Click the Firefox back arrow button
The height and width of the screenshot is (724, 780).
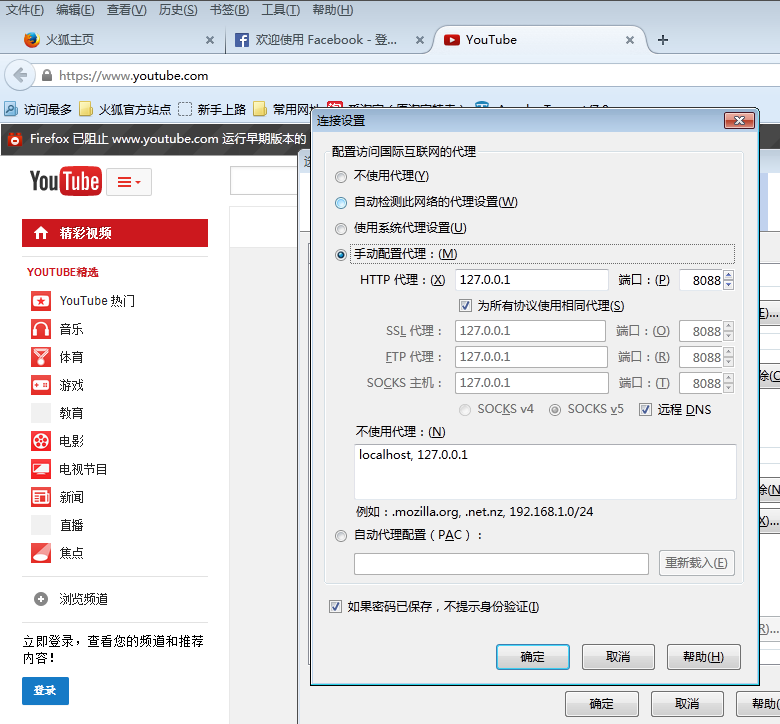[19, 76]
